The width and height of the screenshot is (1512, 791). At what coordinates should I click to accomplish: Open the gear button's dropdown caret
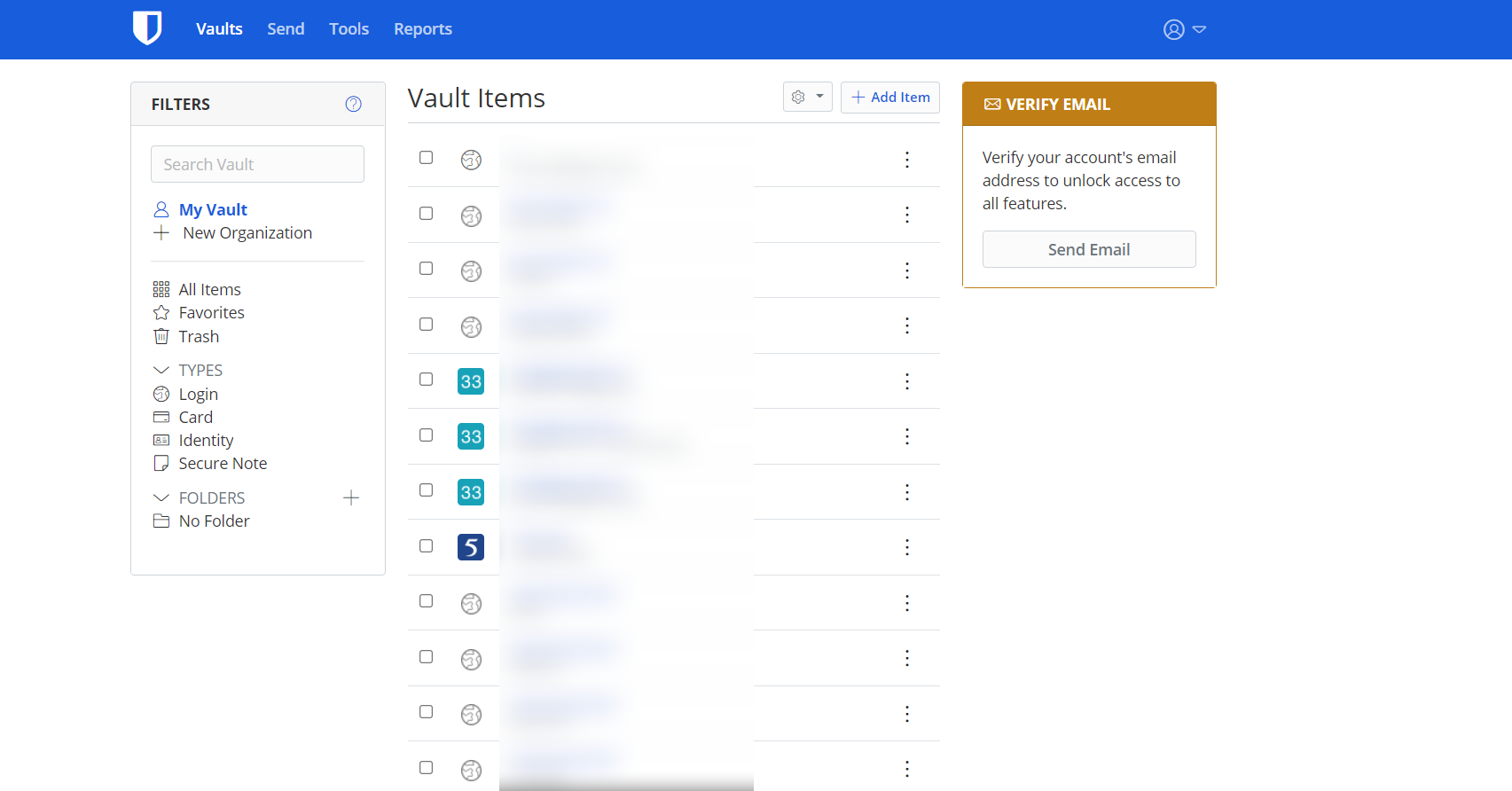pyautogui.click(x=819, y=97)
